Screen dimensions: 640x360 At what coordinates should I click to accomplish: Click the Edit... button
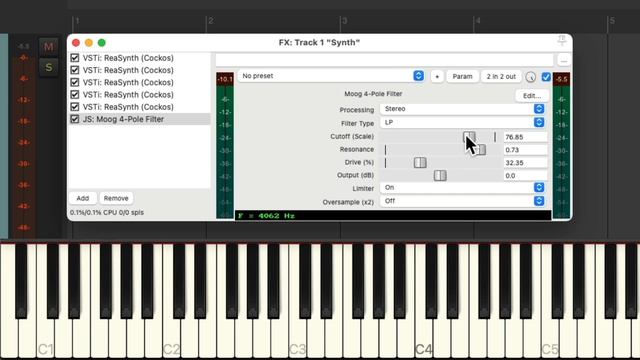pos(532,96)
